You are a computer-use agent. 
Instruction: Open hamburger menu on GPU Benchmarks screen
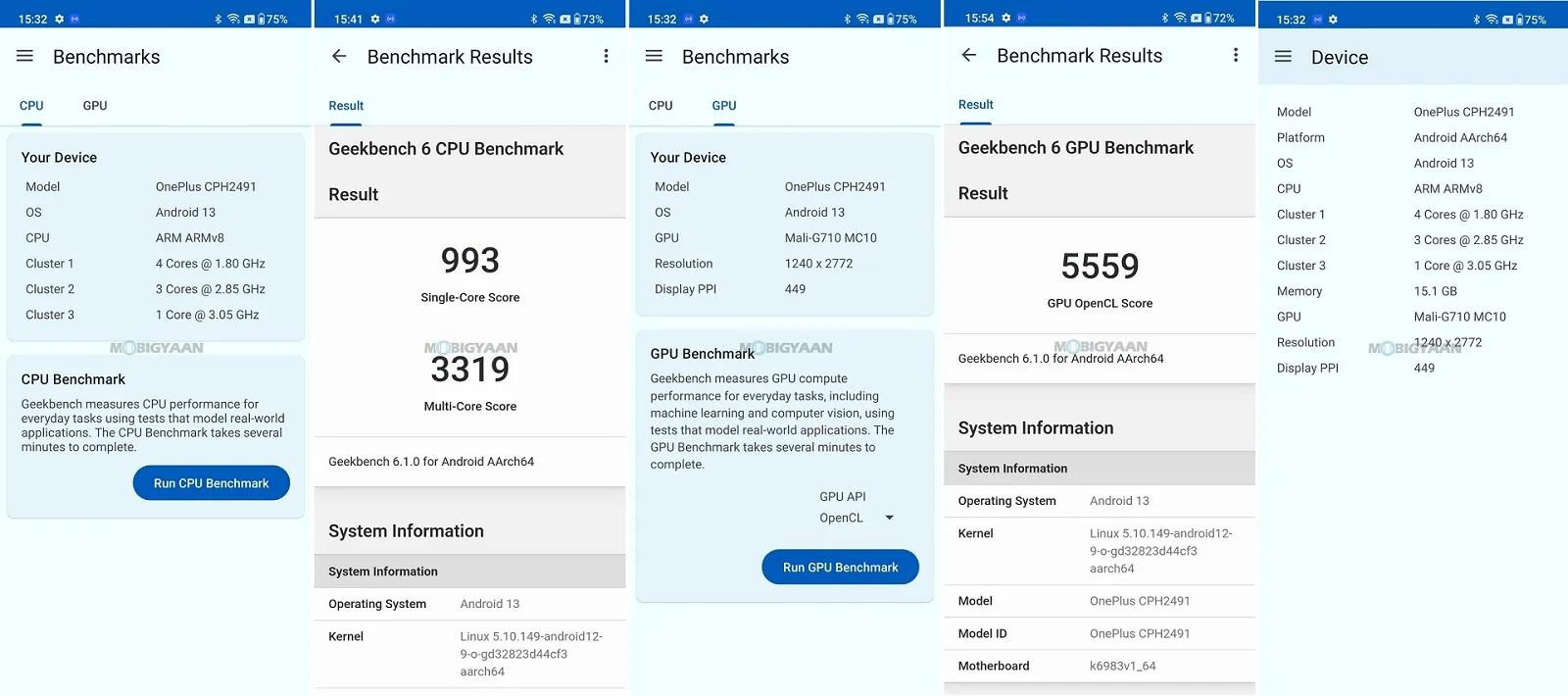click(655, 57)
